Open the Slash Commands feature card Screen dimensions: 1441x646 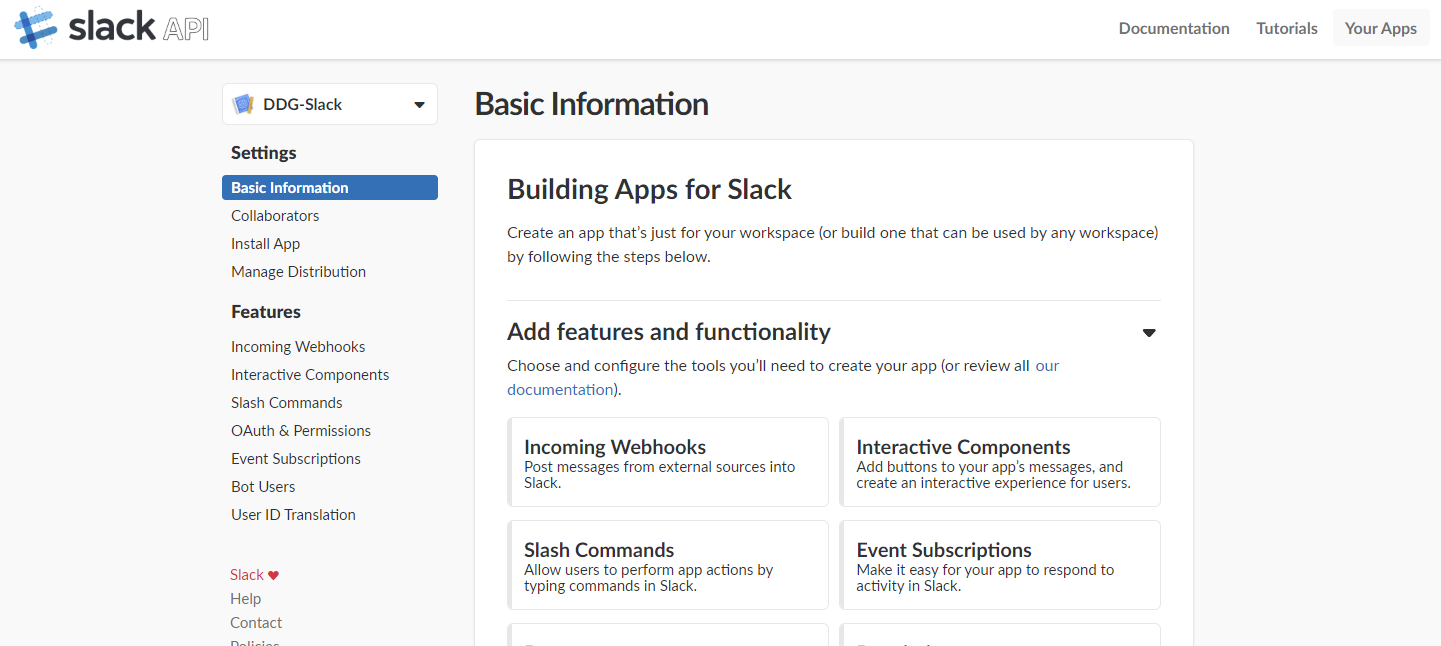point(668,565)
